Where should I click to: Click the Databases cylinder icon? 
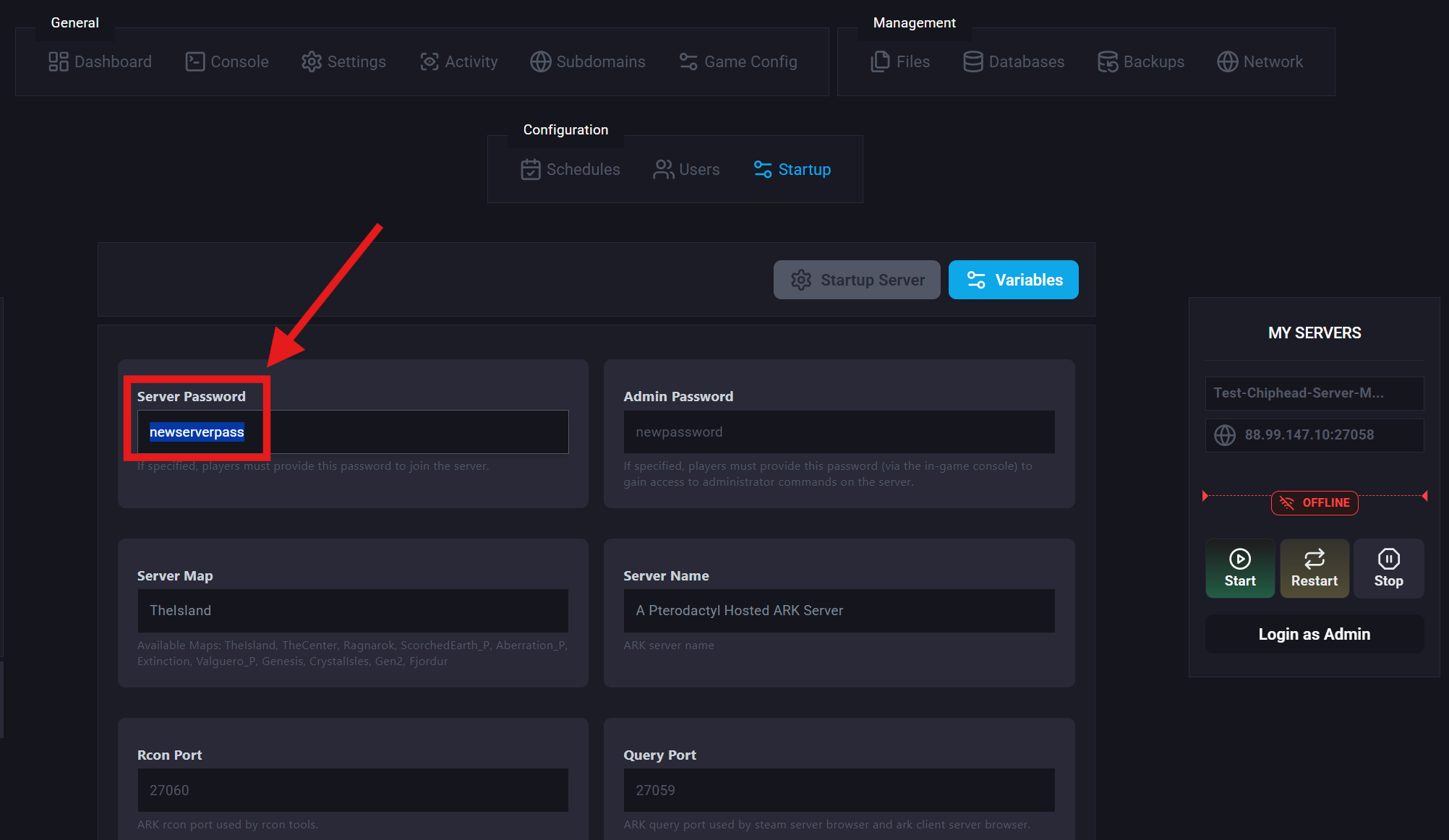click(x=973, y=62)
